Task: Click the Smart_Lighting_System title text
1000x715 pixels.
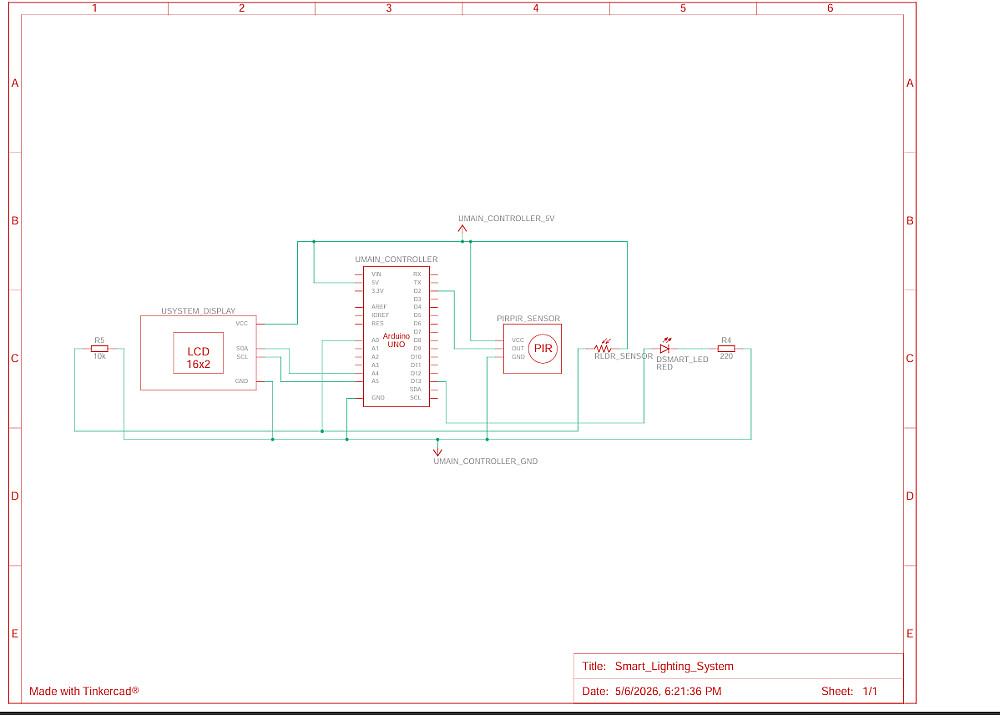Action: 674,666
